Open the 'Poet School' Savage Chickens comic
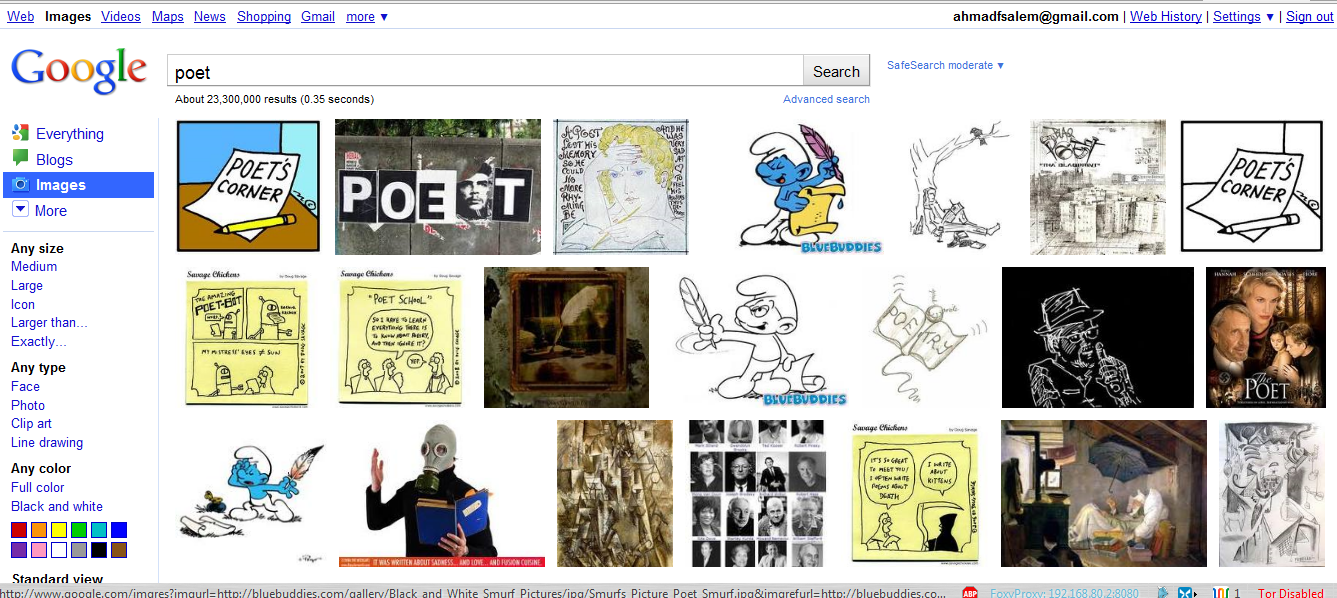Viewport: 1337px width, 598px height. pyautogui.click(x=401, y=337)
